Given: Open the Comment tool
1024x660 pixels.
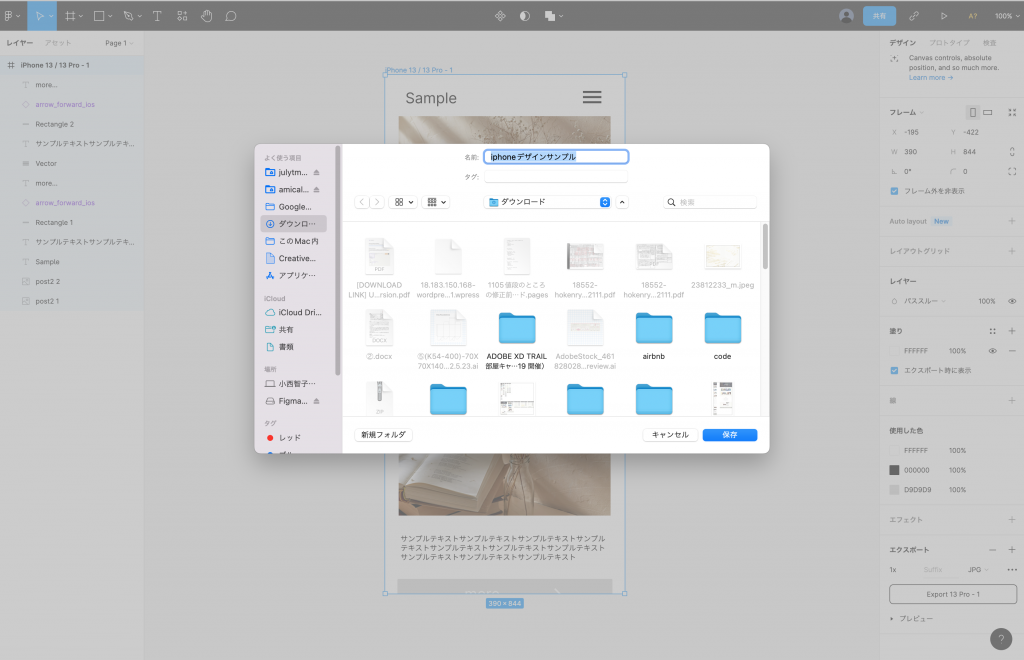Looking at the screenshot, I should pyautogui.click(x=231, y=16).
